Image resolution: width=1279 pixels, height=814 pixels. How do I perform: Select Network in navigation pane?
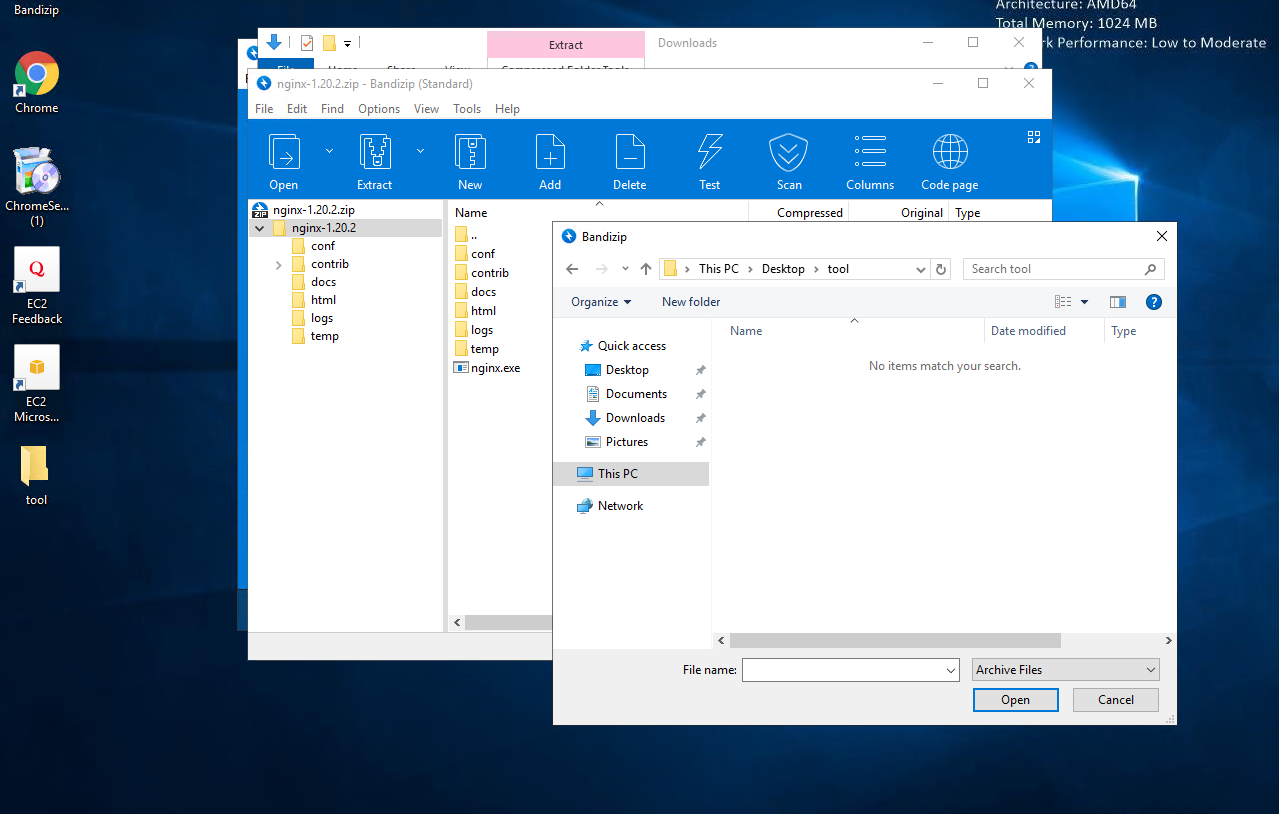620,506
